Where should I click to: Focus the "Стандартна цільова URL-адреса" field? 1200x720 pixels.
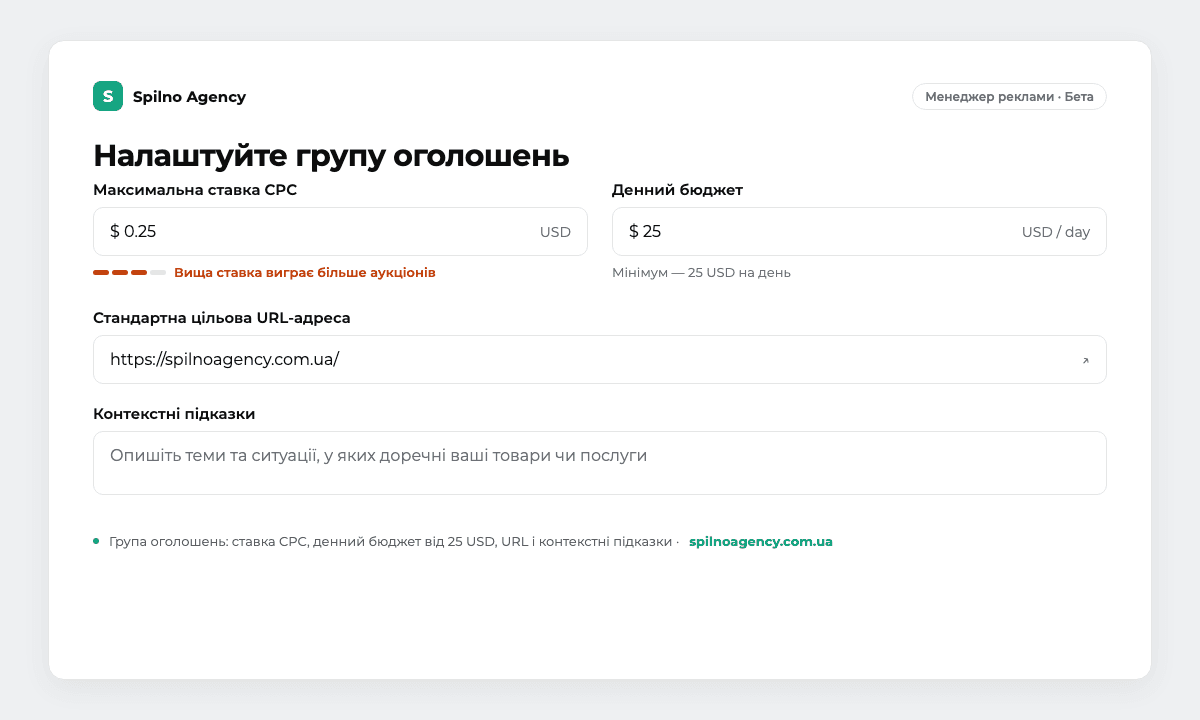coord(600,360)
